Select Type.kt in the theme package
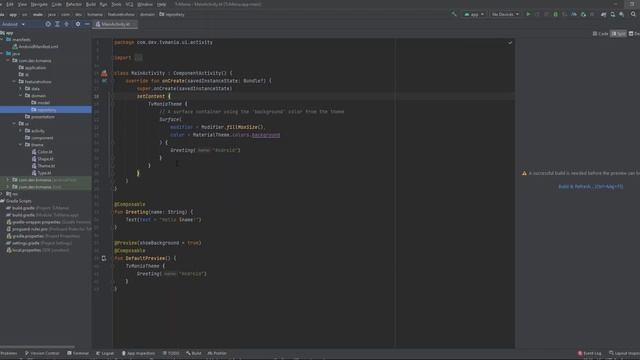Viewport: 640px width, 360px height. point(42,173)
